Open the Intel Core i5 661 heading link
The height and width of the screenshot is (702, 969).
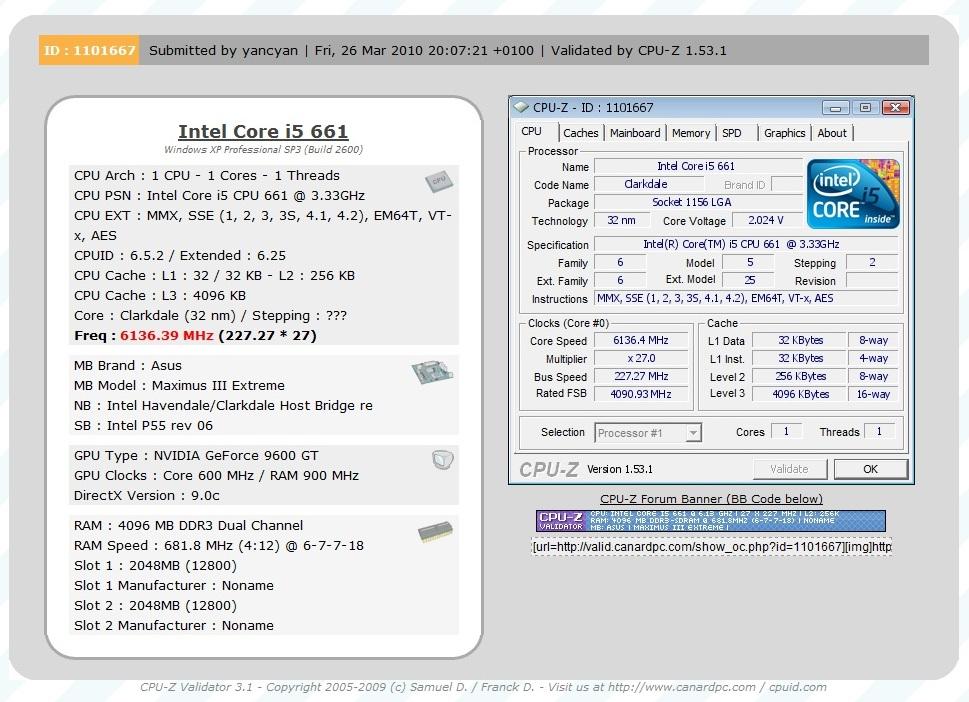click(x=263, y=132)
